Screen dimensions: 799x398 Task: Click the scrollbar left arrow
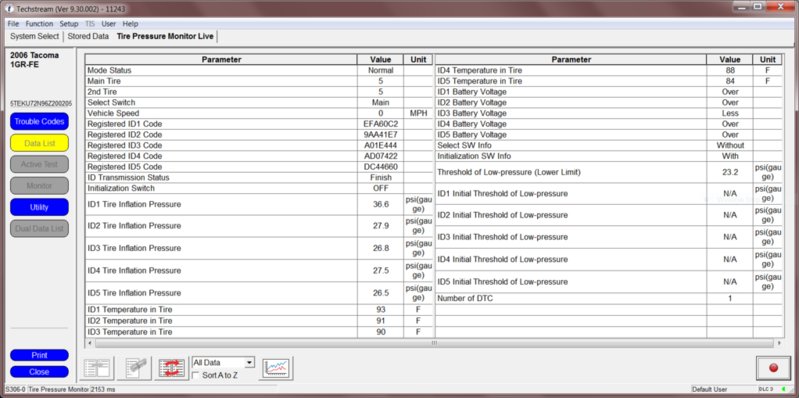point(90,343)
